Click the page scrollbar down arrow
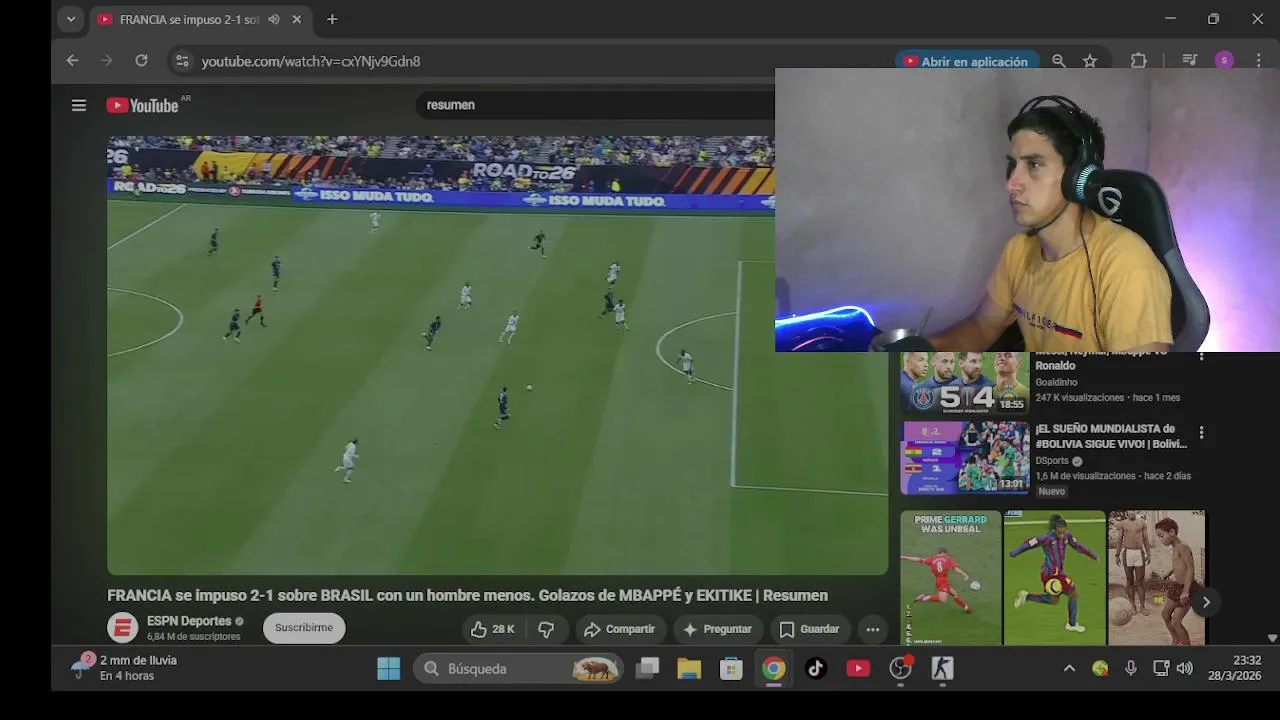1280x720 pixels. (1272, 638)
